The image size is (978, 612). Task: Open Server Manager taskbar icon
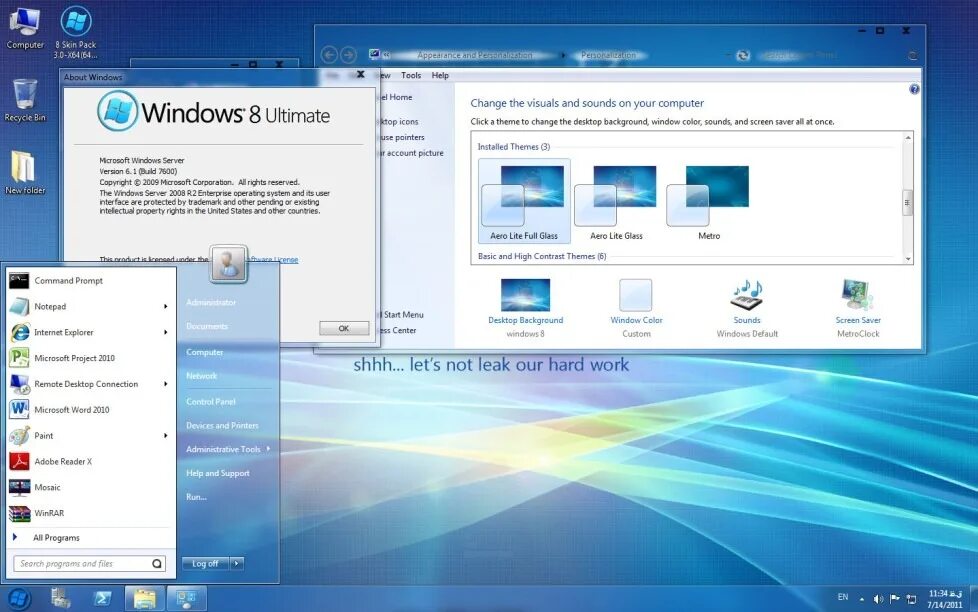tap(61, 598)
